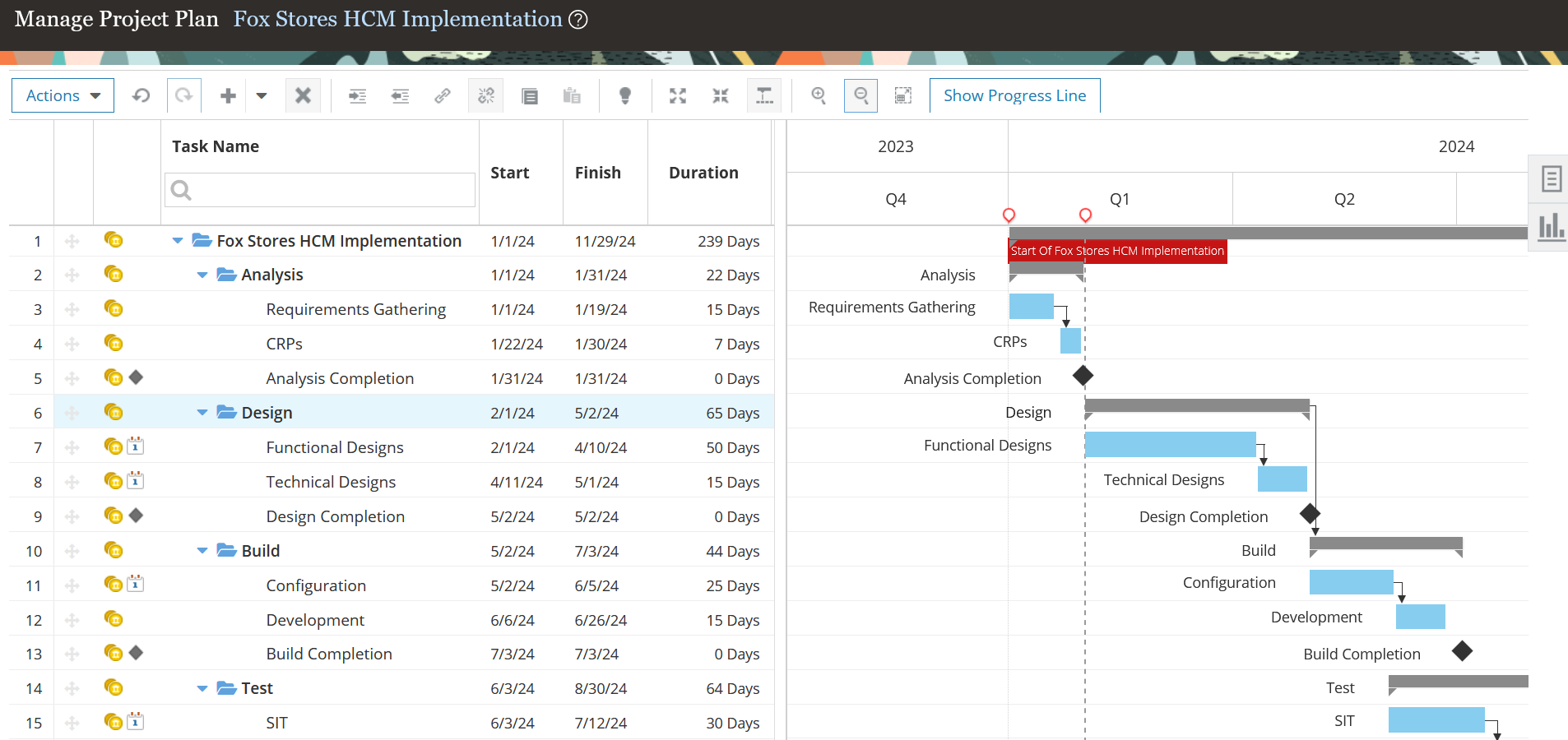Screen dimensions: 1568x740
Task: Click into the Task Name search field
Action: point(320,190)
